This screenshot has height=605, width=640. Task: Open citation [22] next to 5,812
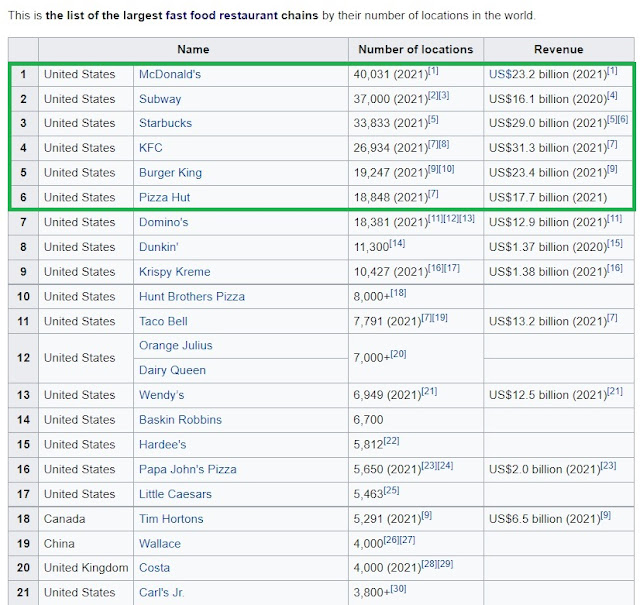[391, 441]
